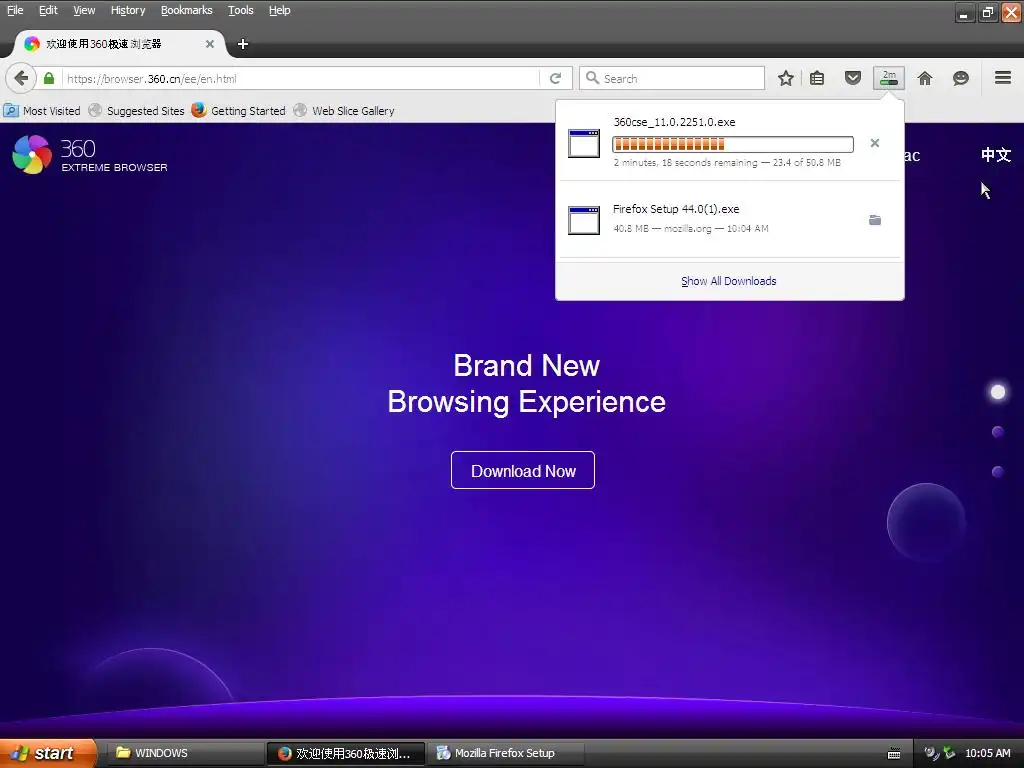The width and height of the screenshot is (1024, 768).
Task: Show bookmarks list icon
Action: [817, 78]
